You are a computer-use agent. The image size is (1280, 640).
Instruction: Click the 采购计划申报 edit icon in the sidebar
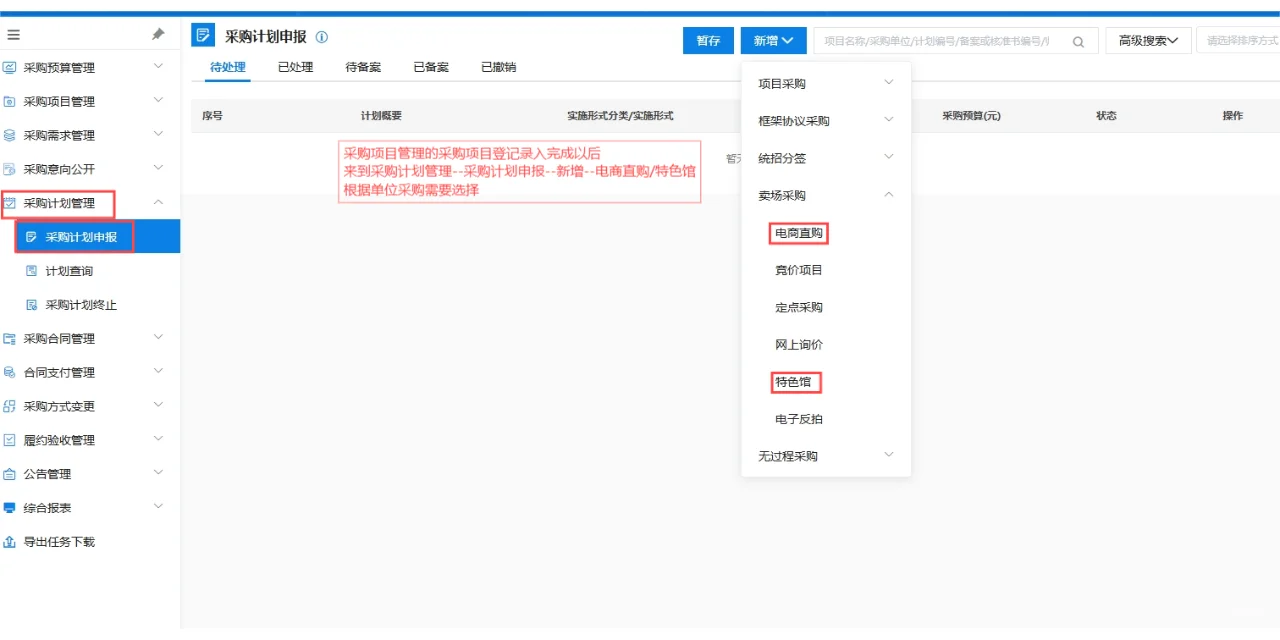[31, 237]
